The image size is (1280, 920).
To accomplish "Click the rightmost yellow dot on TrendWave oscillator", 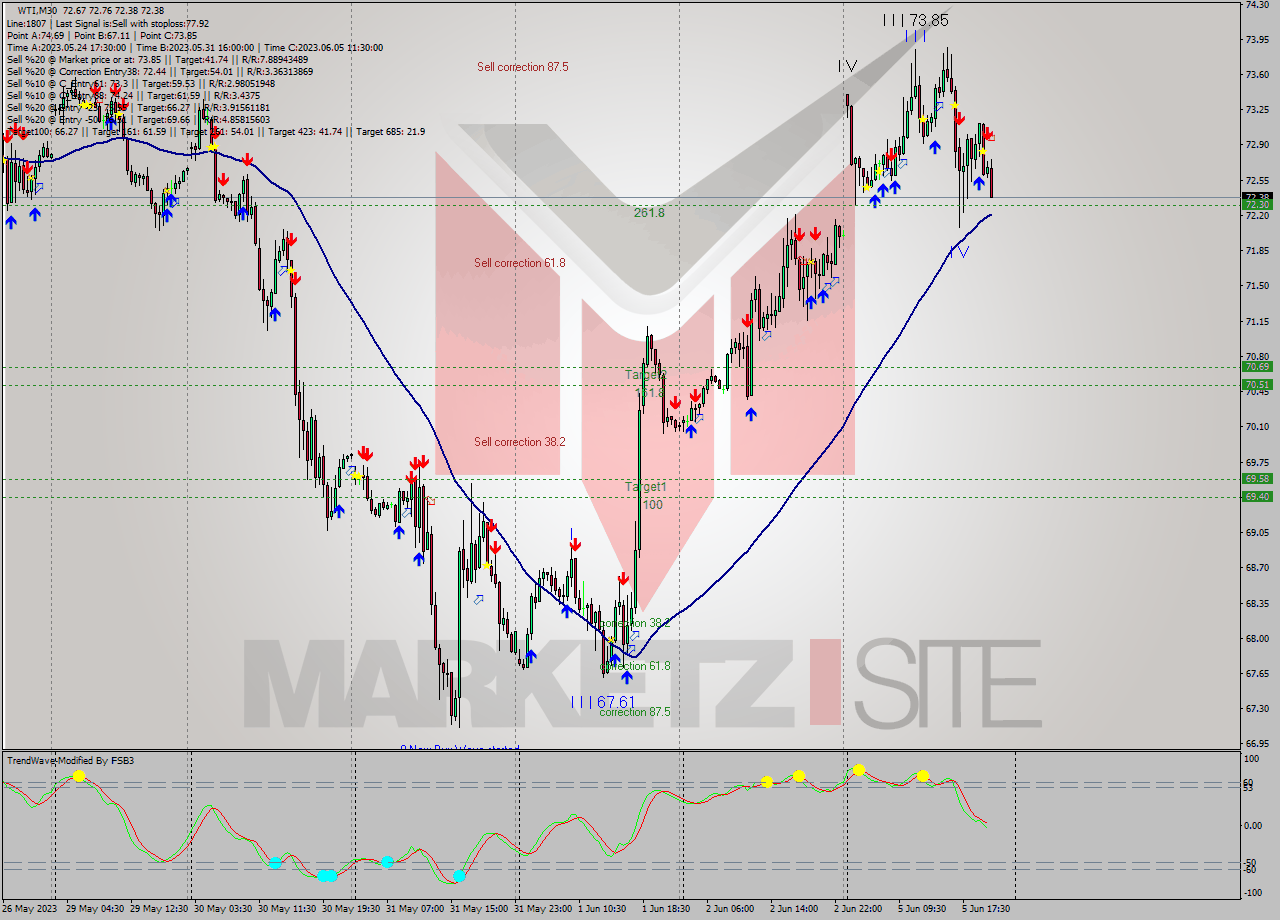I will 923,775.
